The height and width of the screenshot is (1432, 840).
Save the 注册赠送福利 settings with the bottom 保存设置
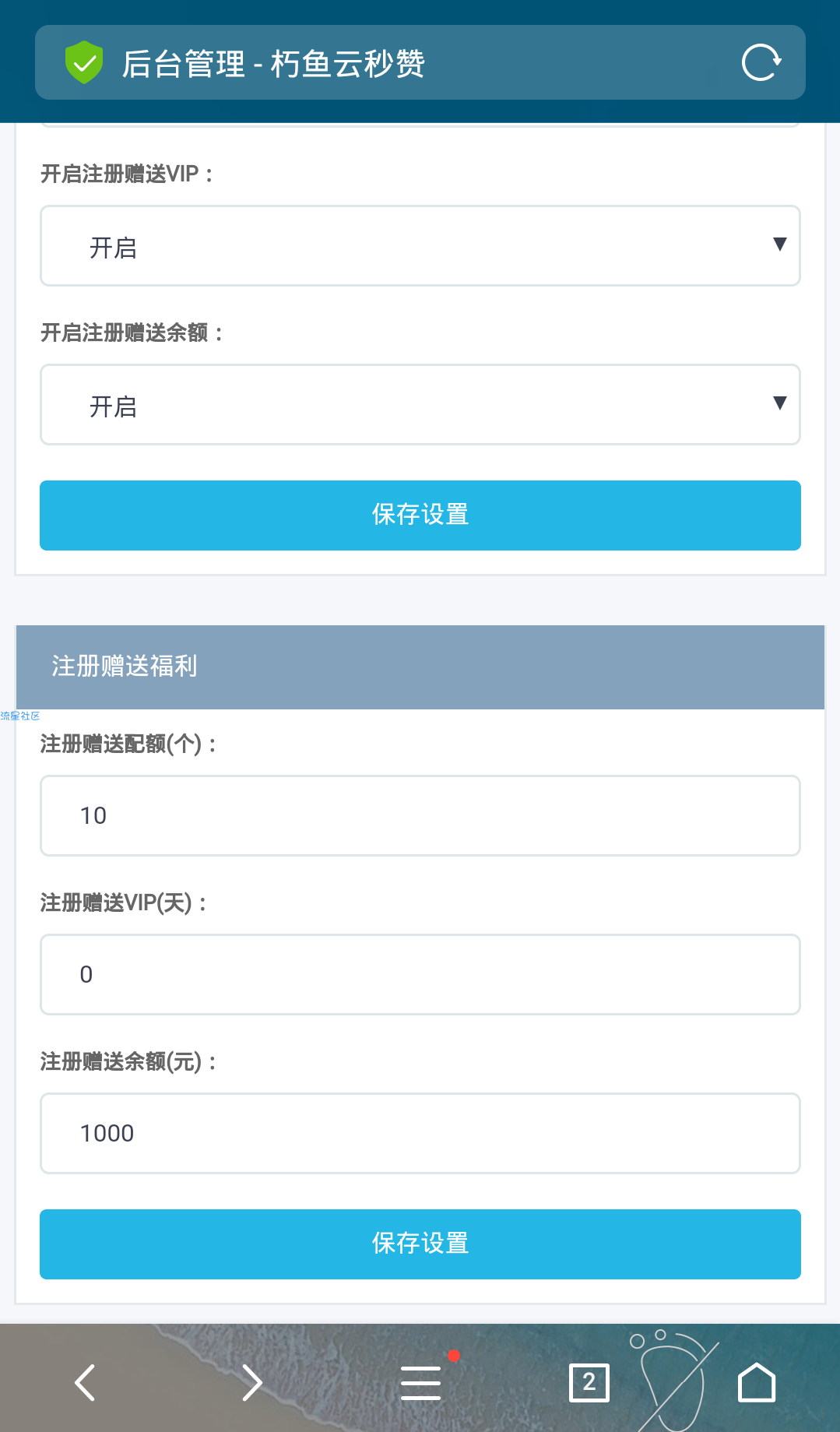pyautogui.click(x=420, y=1244)
